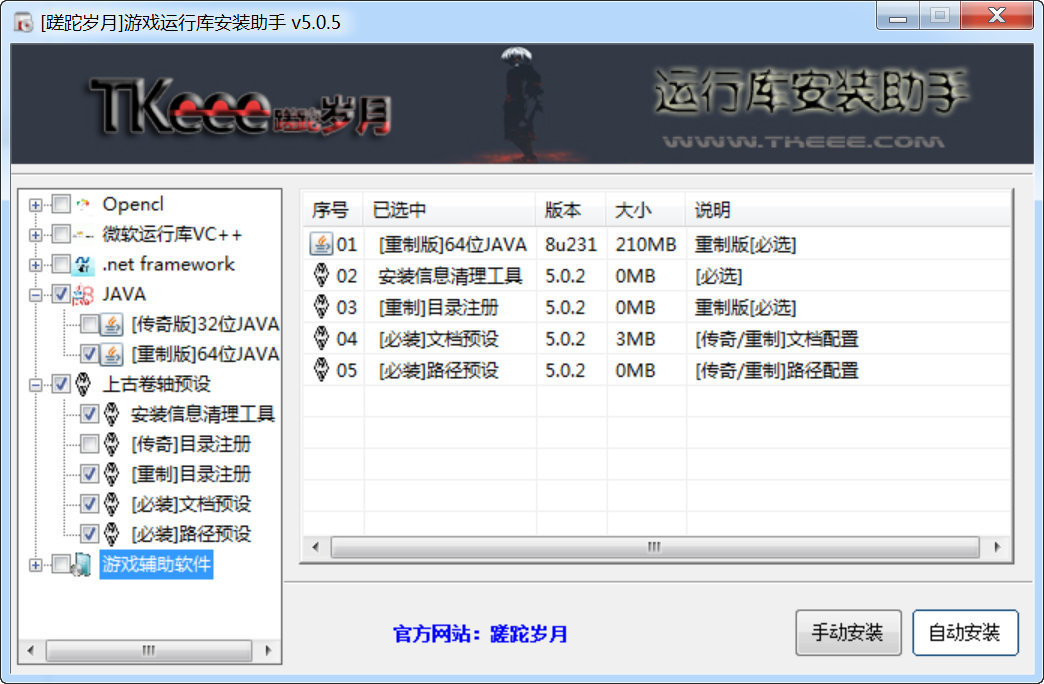Click the Opencl icon in tree
This screenshot has width=1044, height=684.
pos(84,205)
